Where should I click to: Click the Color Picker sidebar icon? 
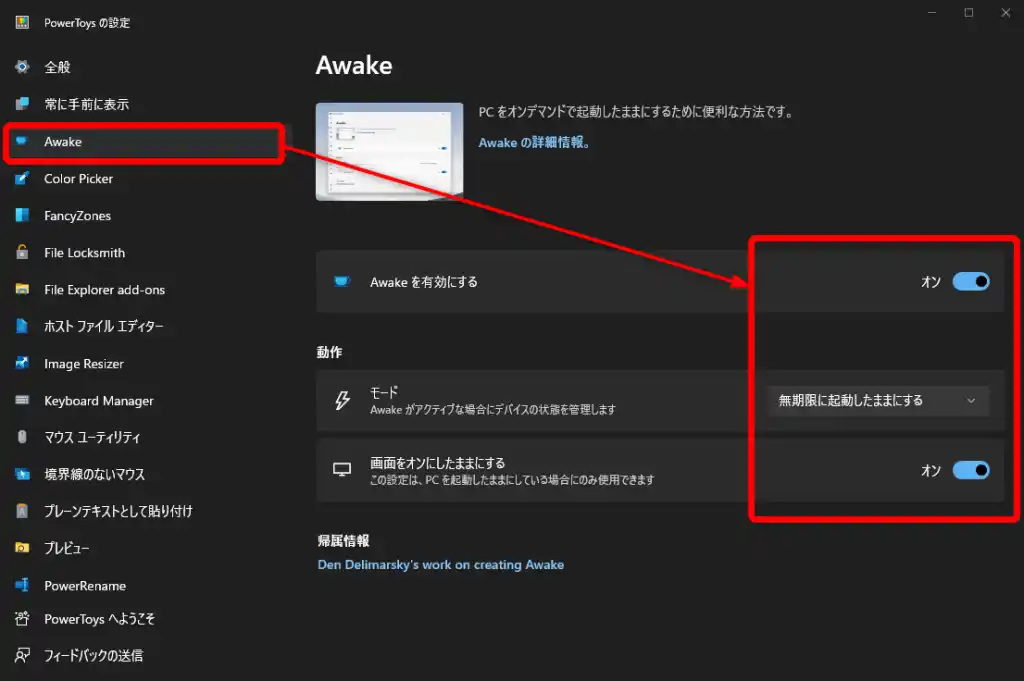[22, 179]
